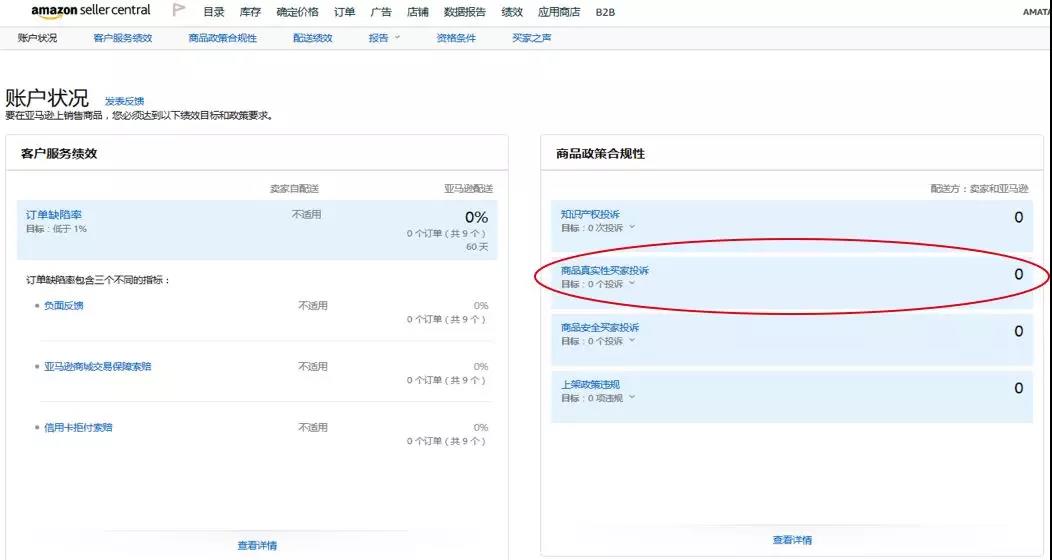Viewport: 1052px width, 560px height.
Task: Expand the 报告 dropdown
Action: click(x=384, y=38)
